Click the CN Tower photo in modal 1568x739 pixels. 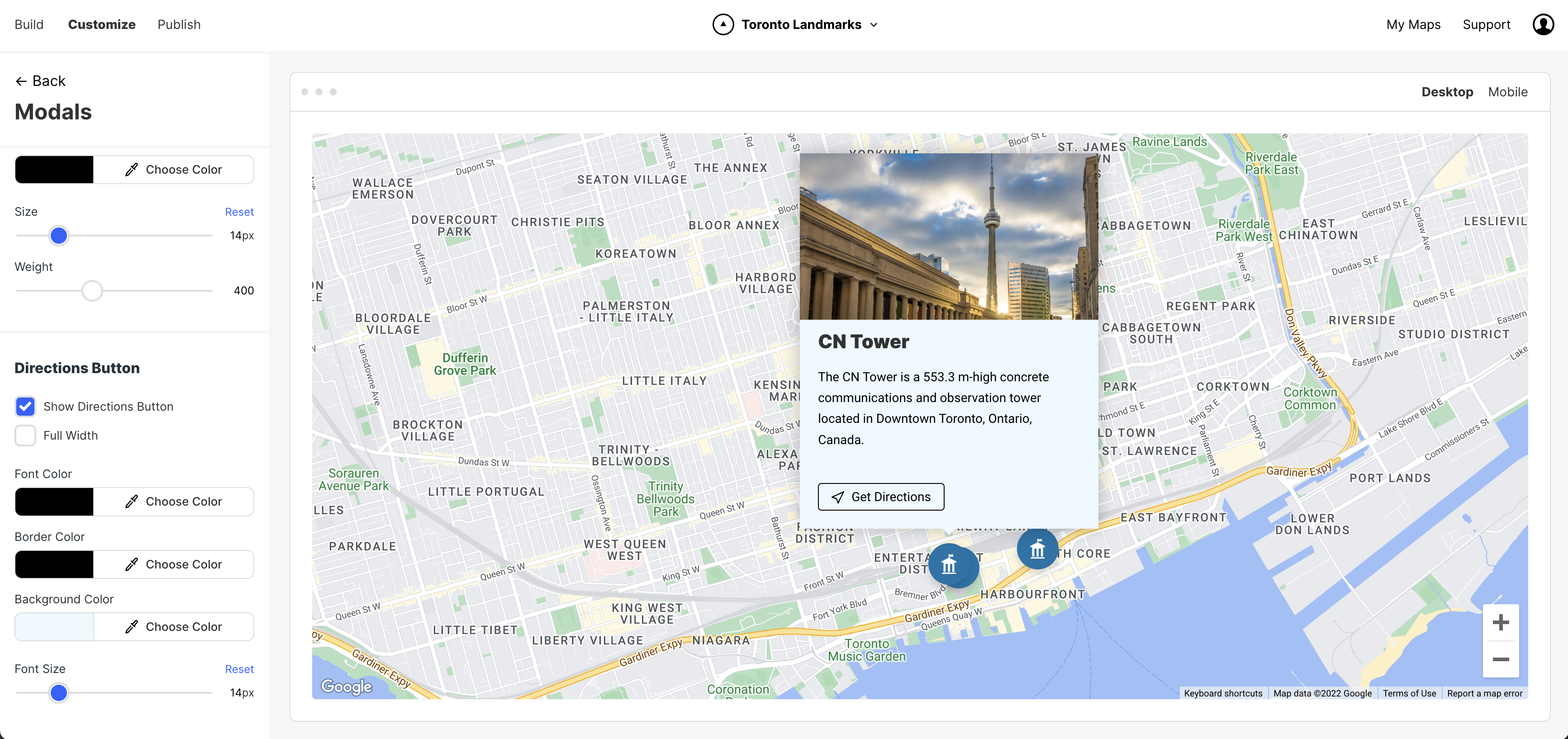948,236
